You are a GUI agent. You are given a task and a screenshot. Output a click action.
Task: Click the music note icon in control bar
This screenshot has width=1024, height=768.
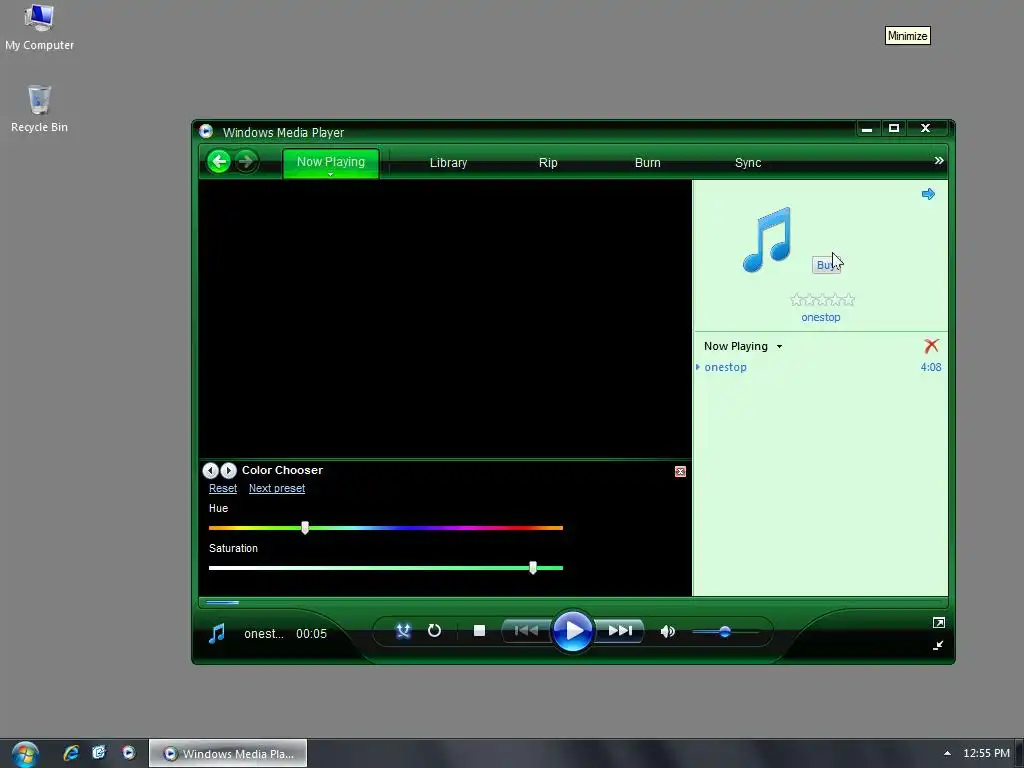217,633
